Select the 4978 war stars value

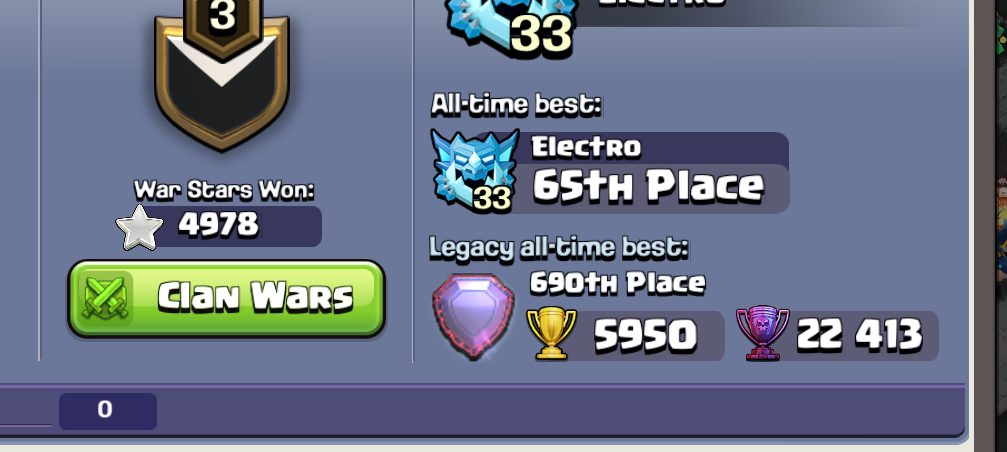(x=219, y=225)
